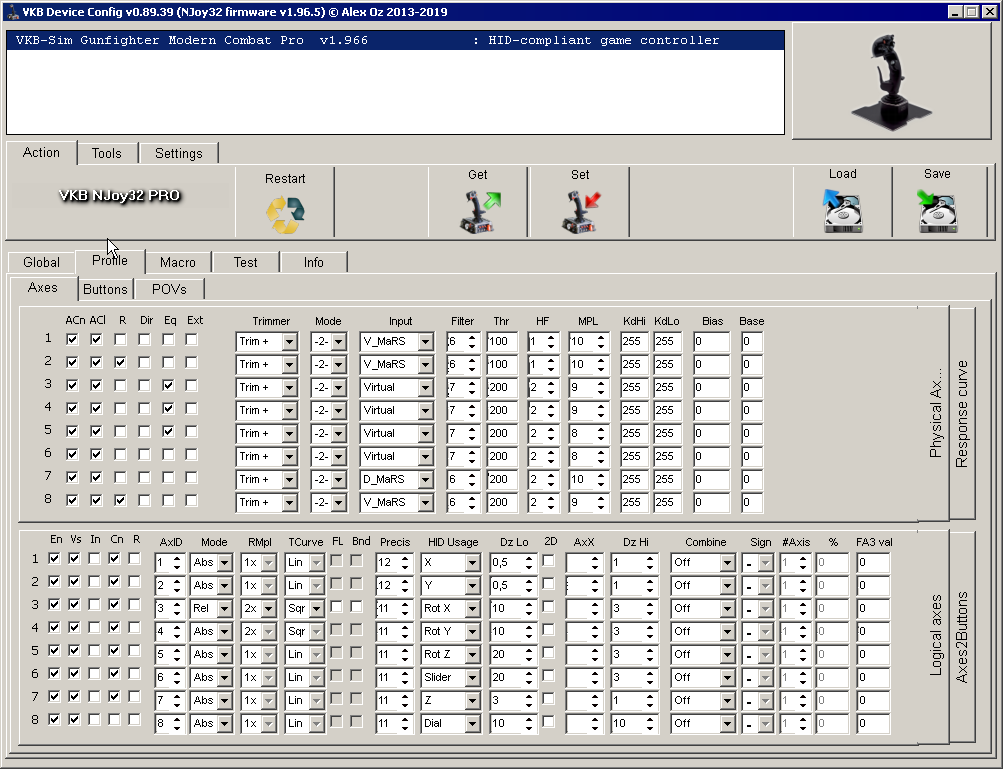The width and height of the screenshot is (1003, 769).
Task: Toggle Eq checkbox for physical axis 3
Action: coord(168,386)
